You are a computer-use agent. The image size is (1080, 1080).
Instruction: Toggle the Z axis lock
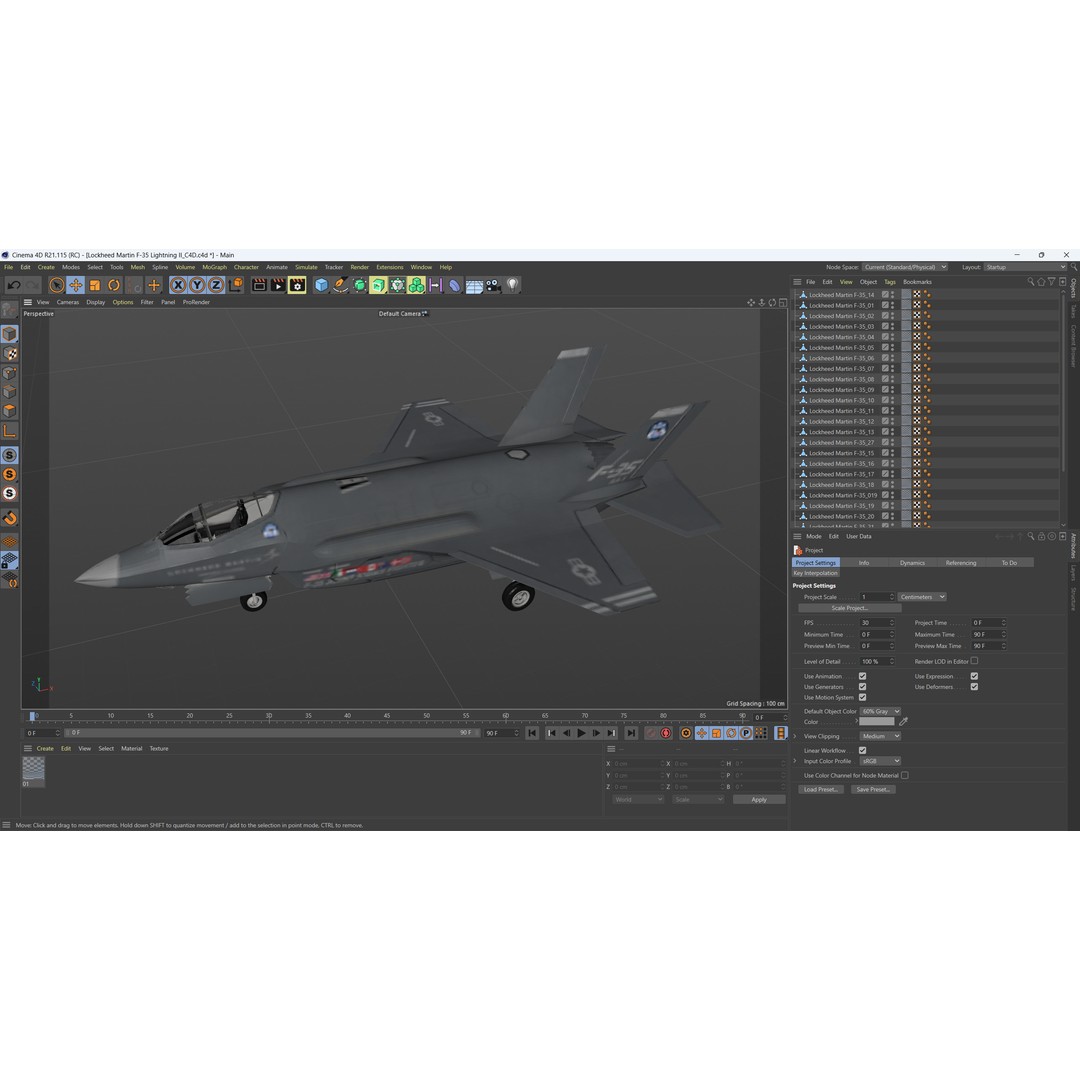tap(216, 284)
